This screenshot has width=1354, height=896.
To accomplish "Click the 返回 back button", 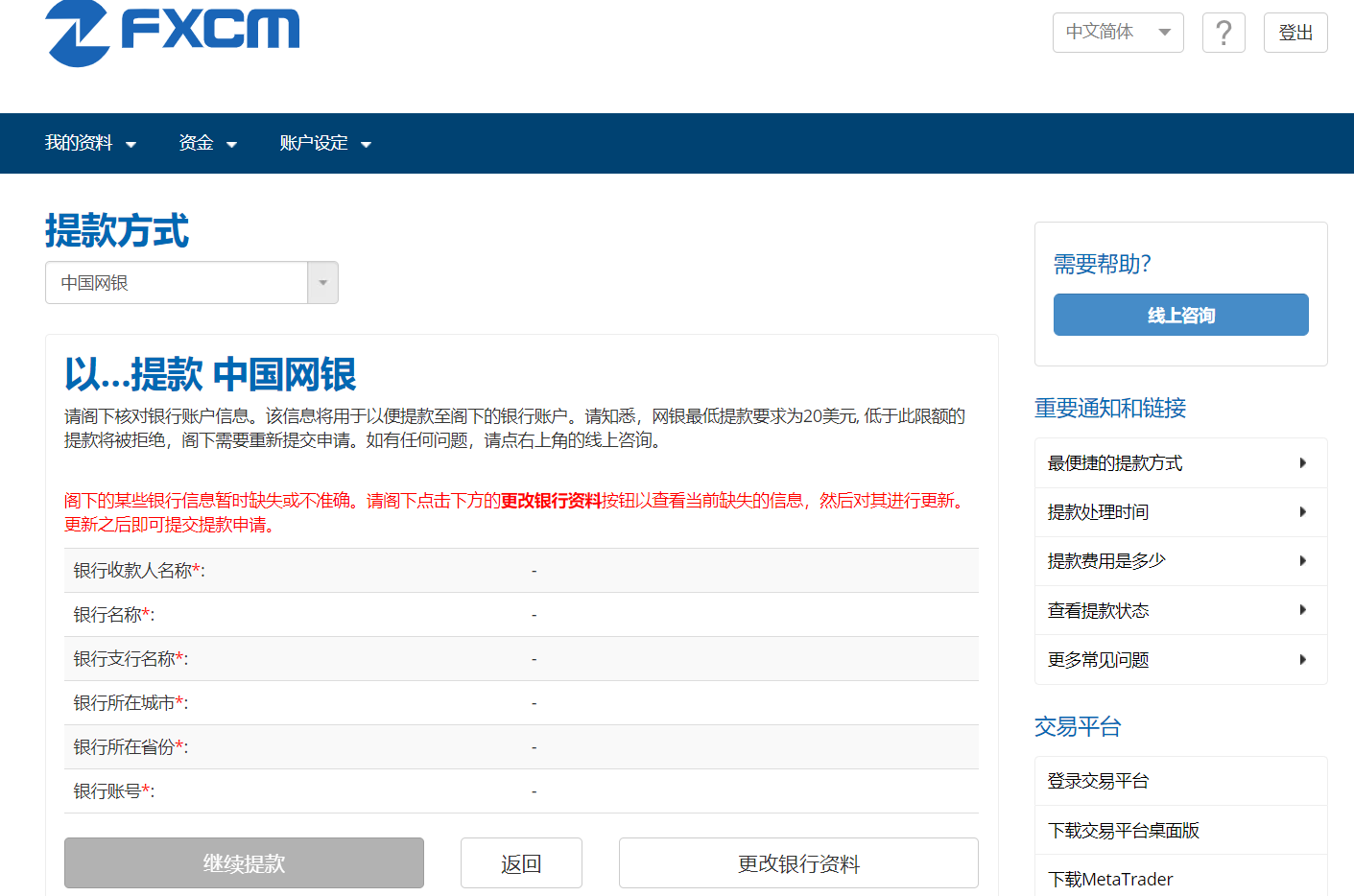I will click(521, 863).
